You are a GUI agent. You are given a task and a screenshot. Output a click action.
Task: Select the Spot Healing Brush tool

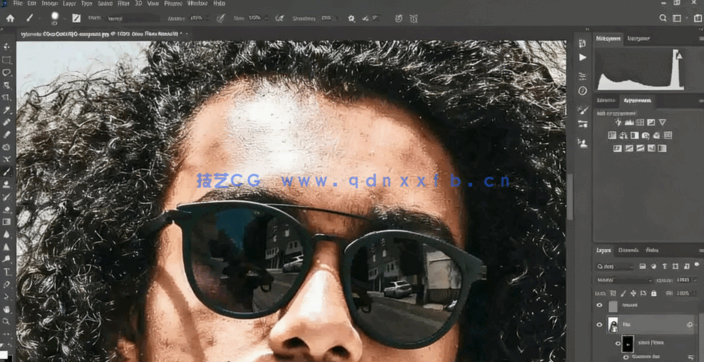coord(7,122)
